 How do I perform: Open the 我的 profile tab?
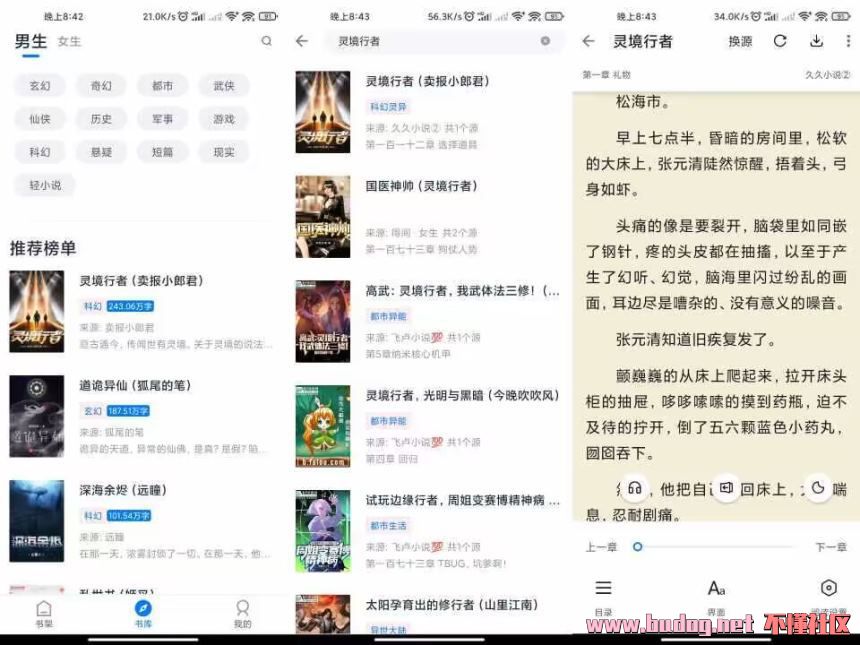point(242,614)
